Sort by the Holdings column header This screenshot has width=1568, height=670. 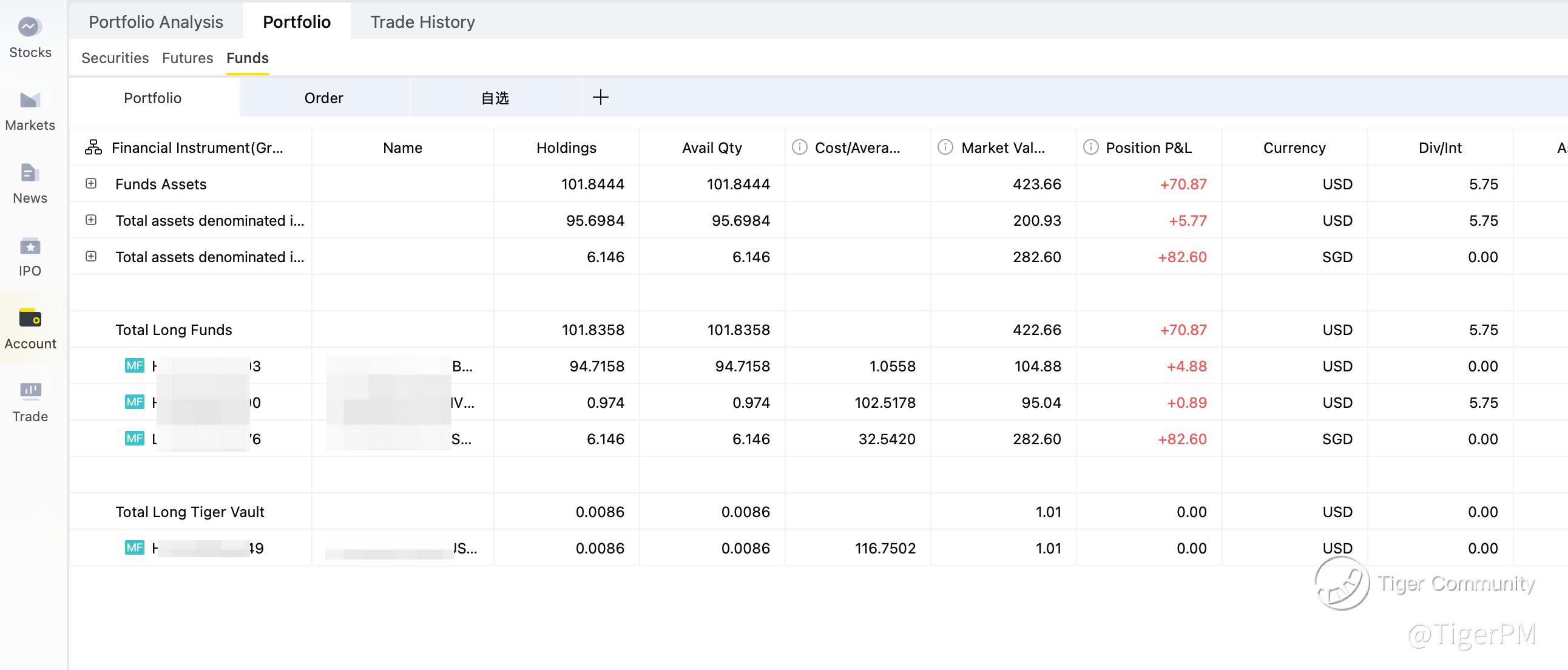point(566,147)
